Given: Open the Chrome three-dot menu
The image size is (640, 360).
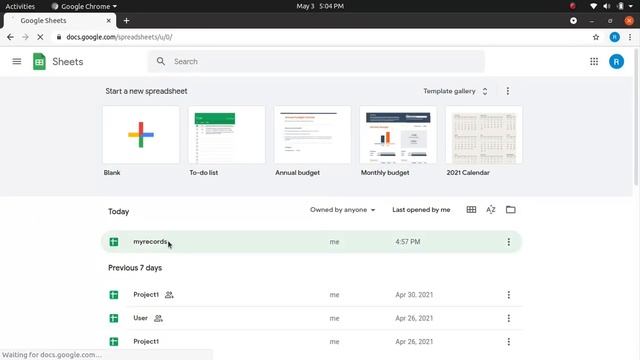Looking at the screenshot, I should tap(630, 37).
